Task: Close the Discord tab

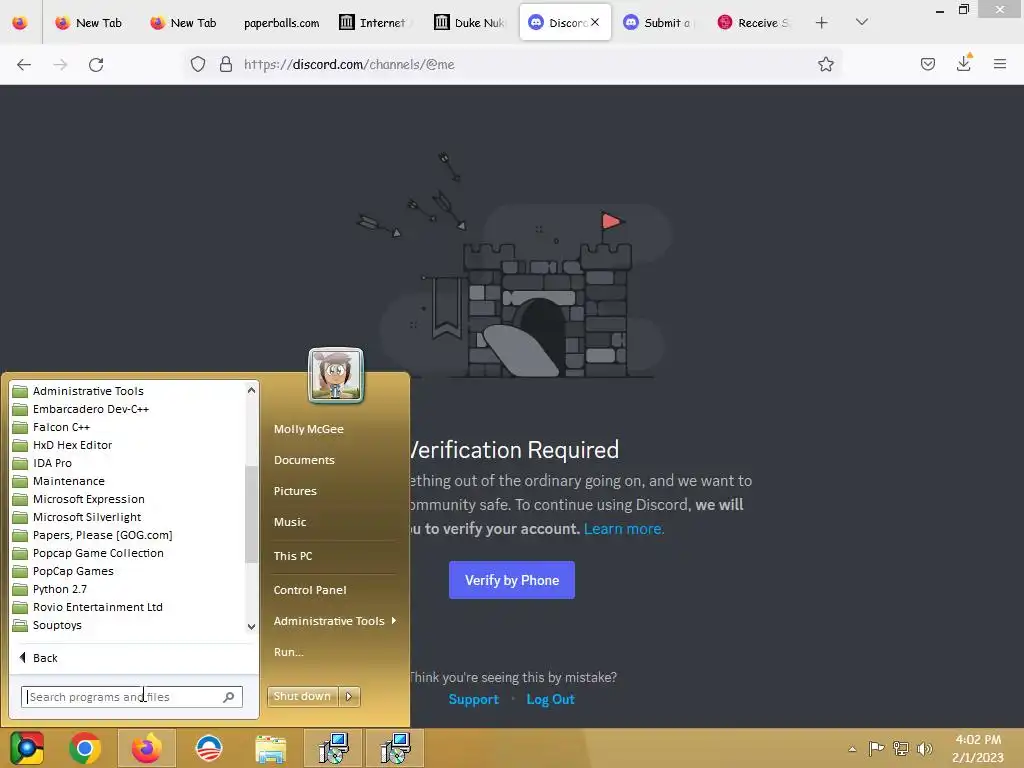Action: tap(595, 22)
